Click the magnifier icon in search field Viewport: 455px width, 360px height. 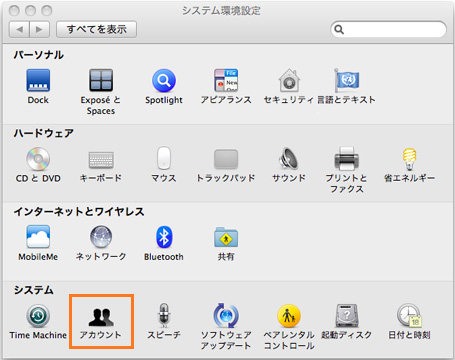pyautogui.click(x=339, y=29)
